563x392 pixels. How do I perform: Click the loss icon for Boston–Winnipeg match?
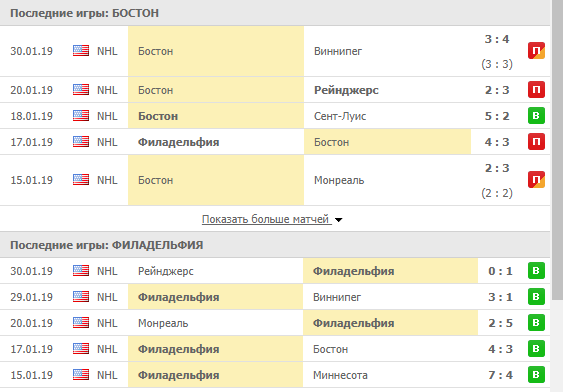point(536,51)
